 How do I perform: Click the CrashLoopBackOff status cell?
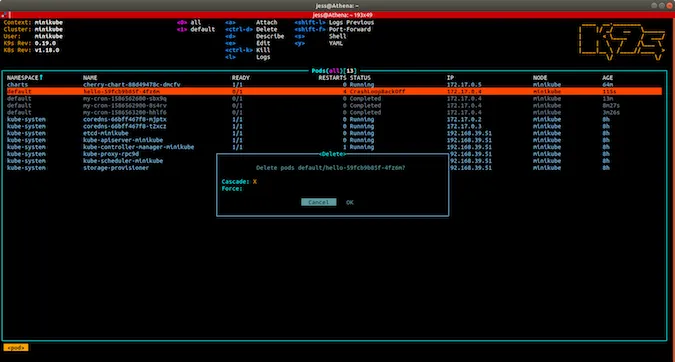pyautogui.click(x=378, y=92)
